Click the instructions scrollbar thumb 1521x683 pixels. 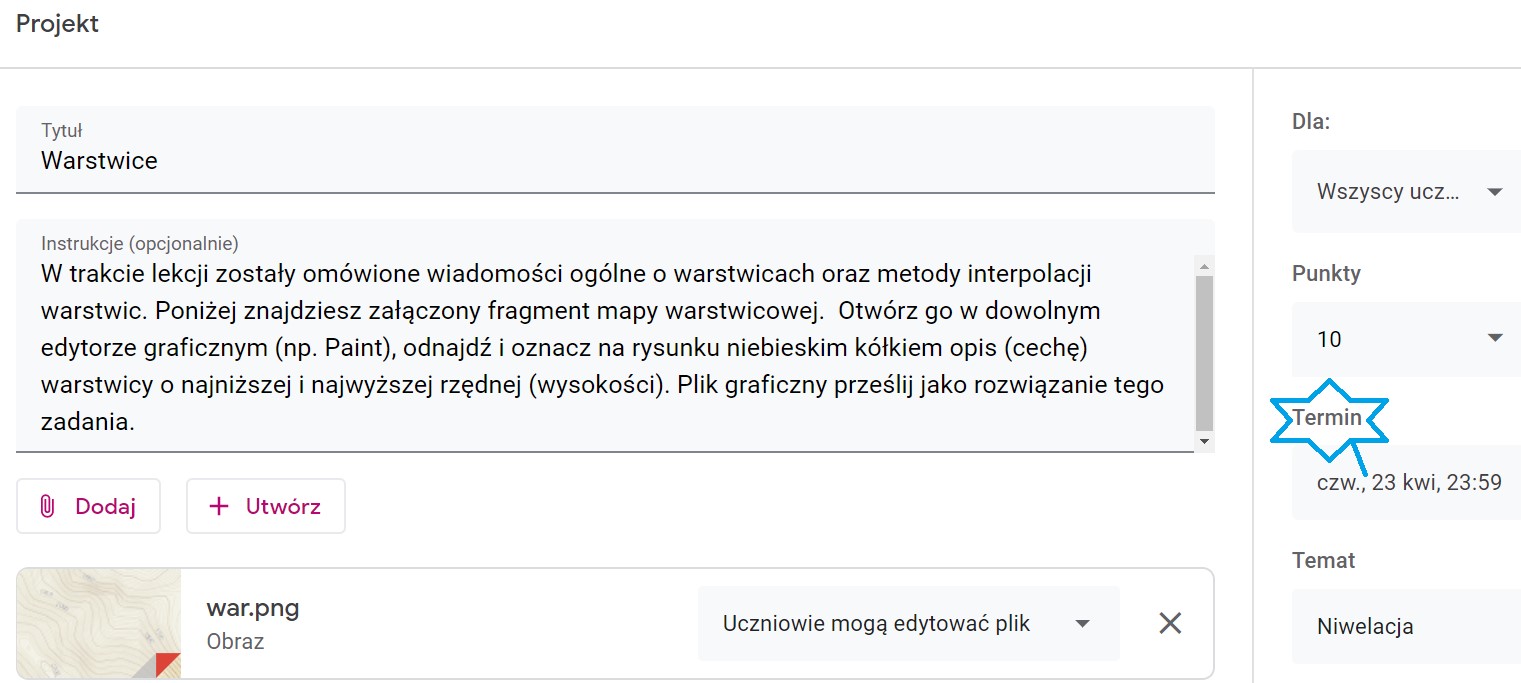tap(1204, 352)
